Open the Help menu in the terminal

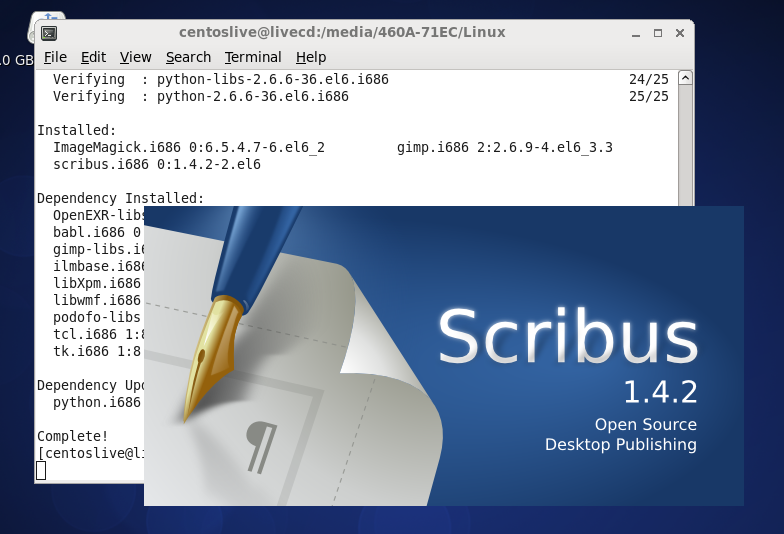pyautogui.click(x=311, y=58)
